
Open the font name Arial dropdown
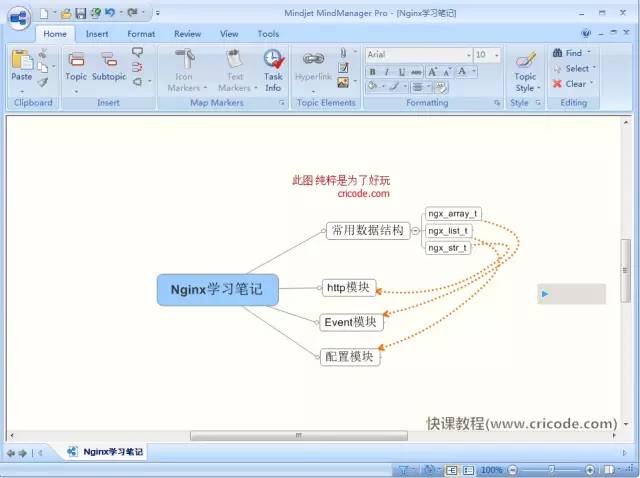click(468, 55)
